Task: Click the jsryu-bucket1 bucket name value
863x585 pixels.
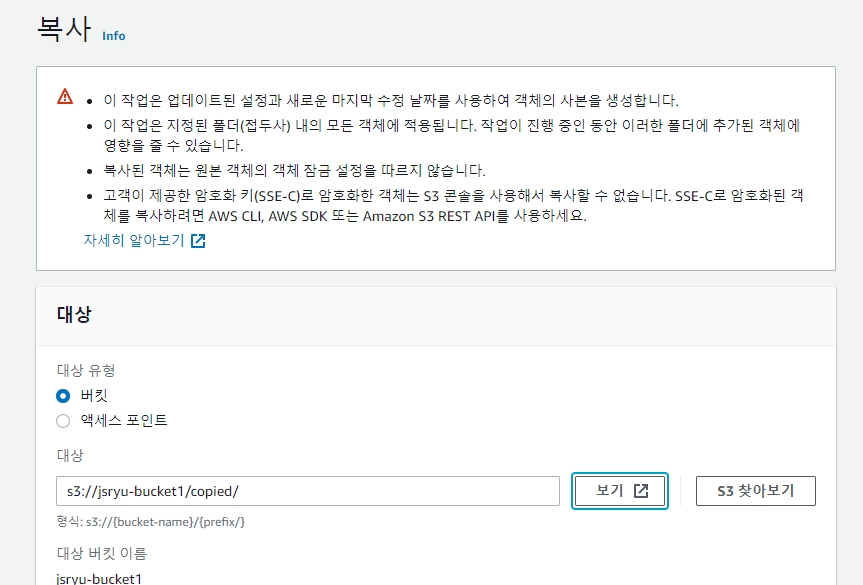Action: (x=99, y=578)
